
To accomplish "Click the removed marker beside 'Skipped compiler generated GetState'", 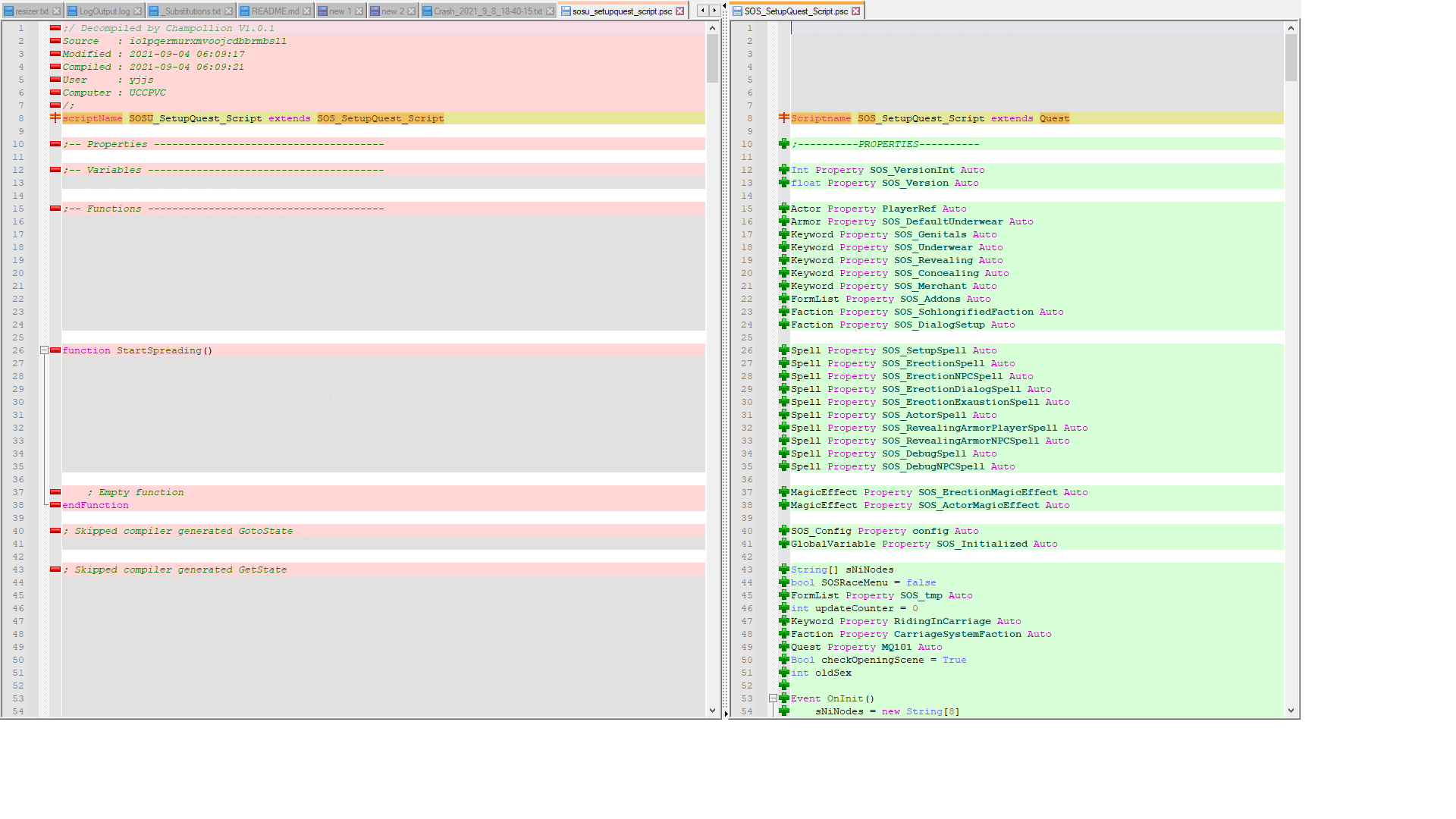I will [55, 569].
